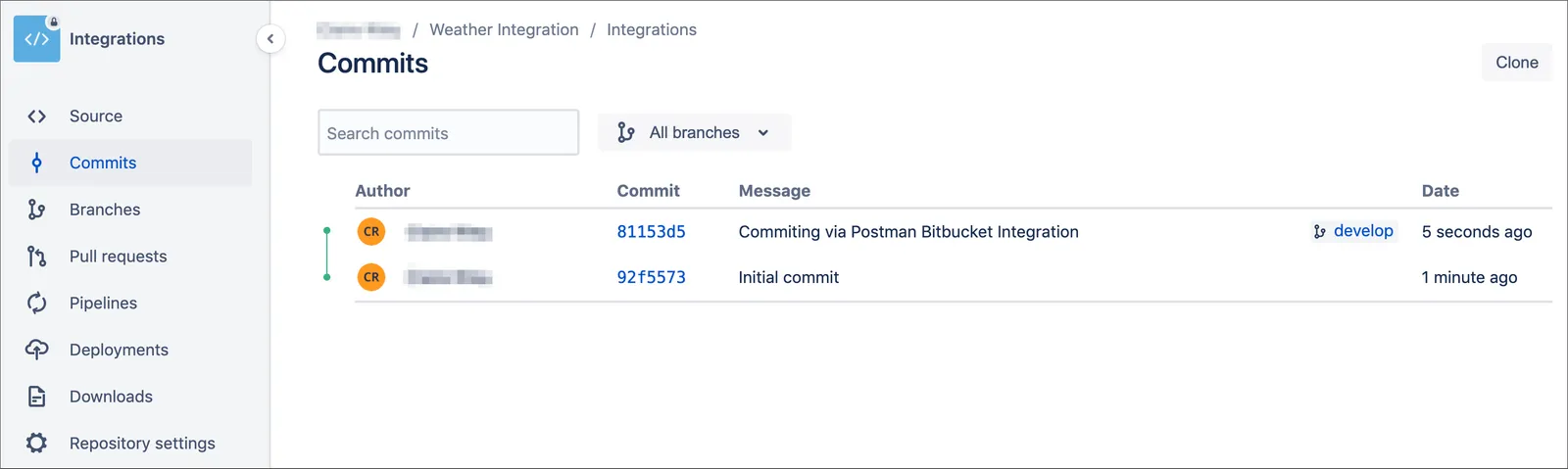Screen dimensions: 1568x469
Task: Open the All branches dropdown
Action: [694, 133]
